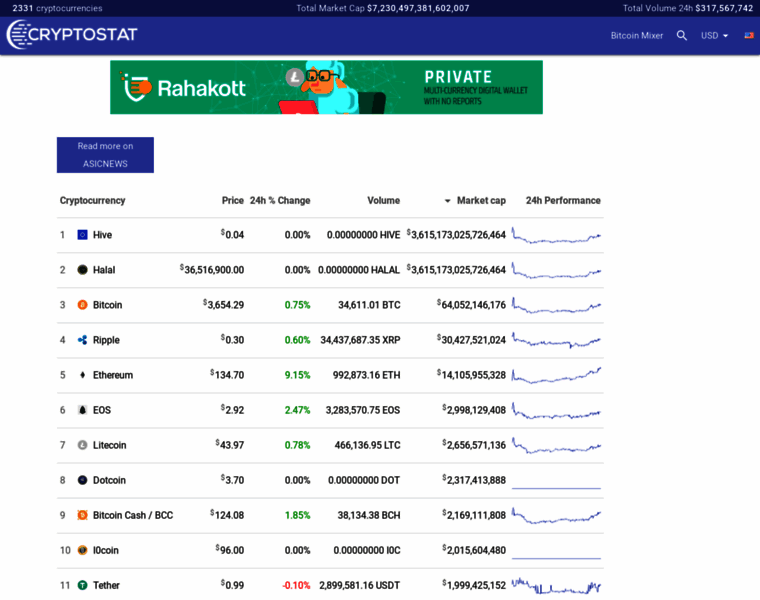Click the Bitcoin coin icon

(82, 305)
